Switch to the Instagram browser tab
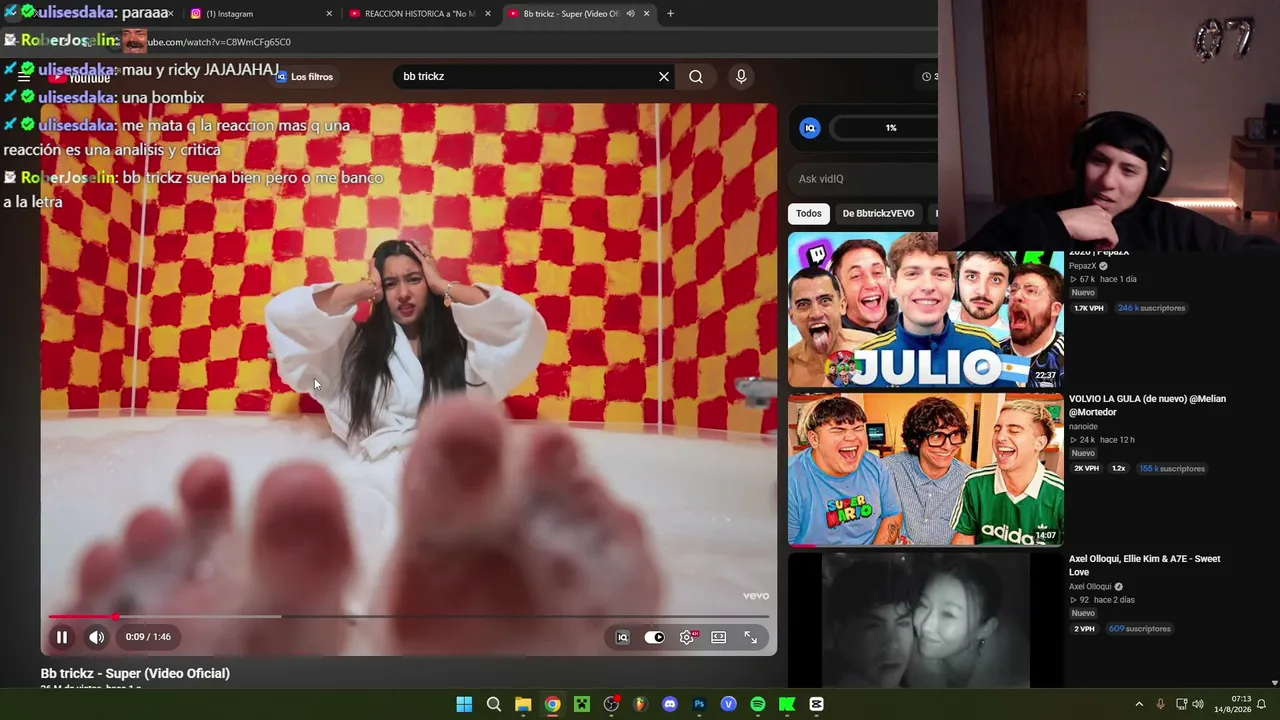The height and width of the screenshot is (720, 1280). (260, 14)
